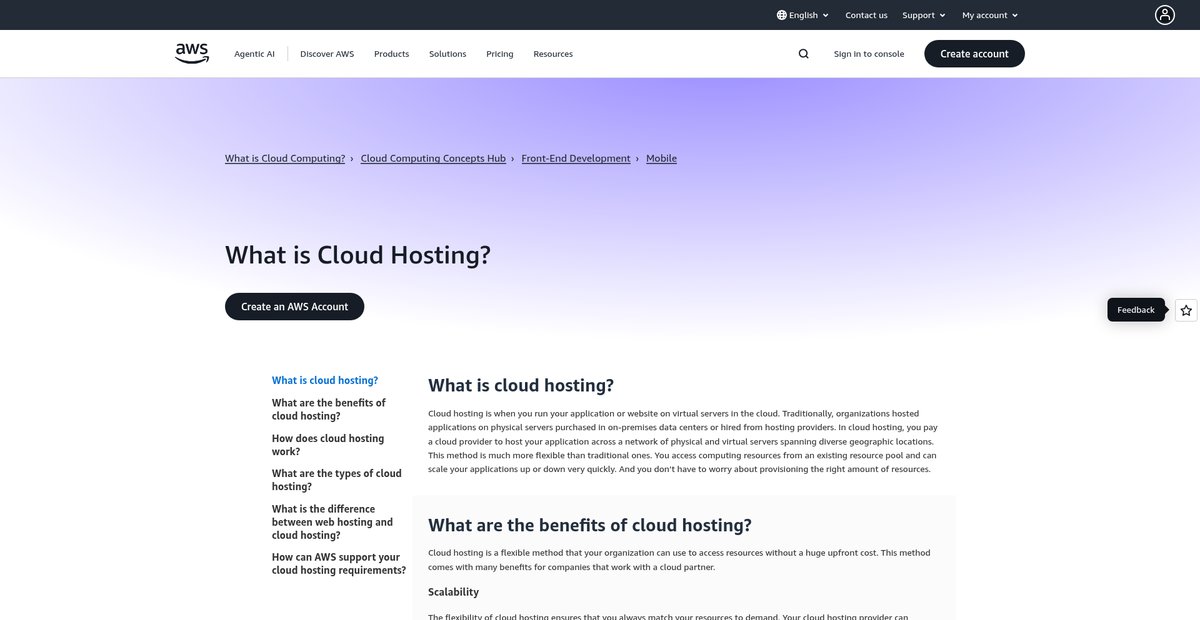Expand the My account dropdown
Viewport: 1200px width, 620px height.
[x=990, y=15]
